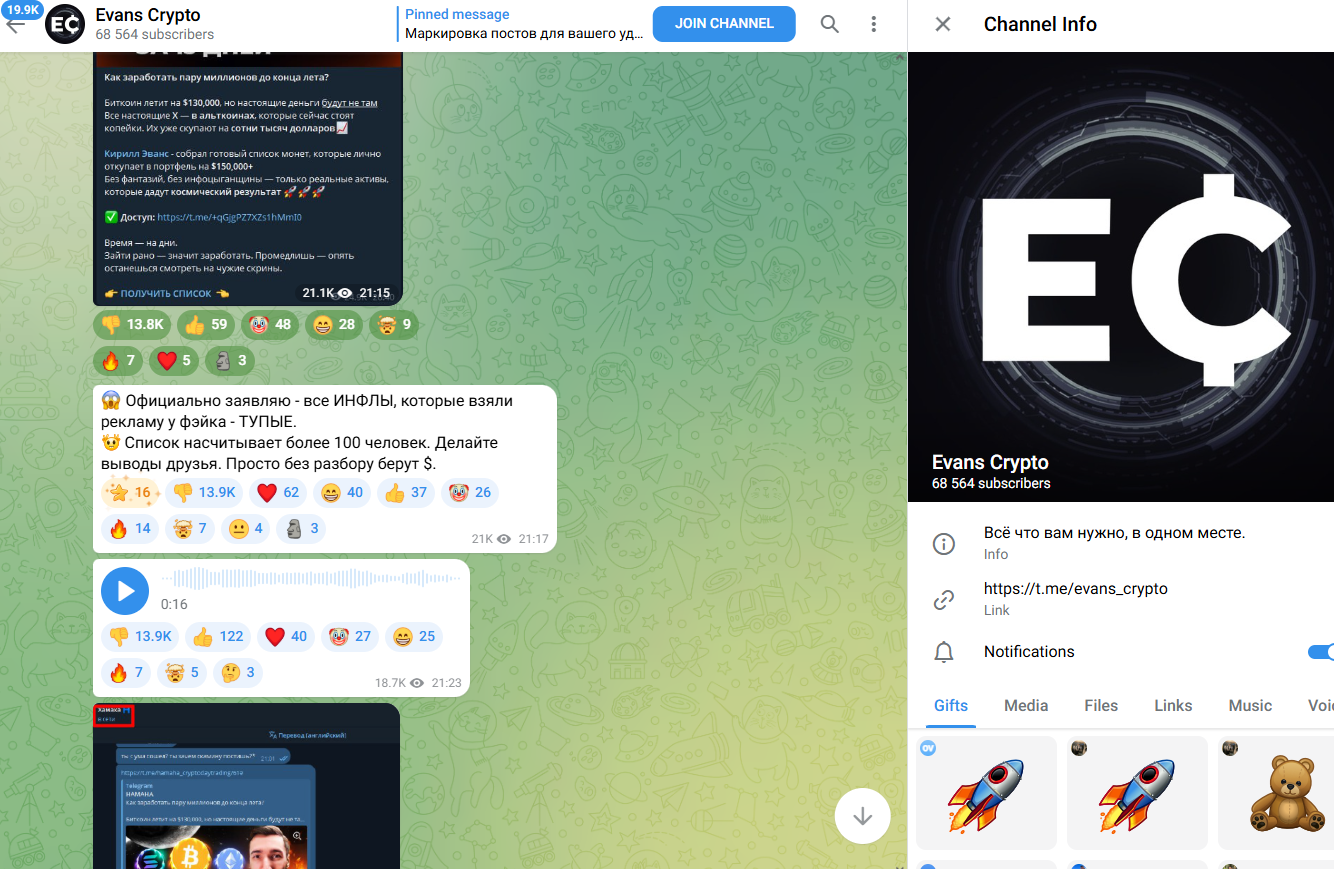Click grinning reaction with 28 count
The width and height of the screenshot is (1334, 869).
pos(334,324)
